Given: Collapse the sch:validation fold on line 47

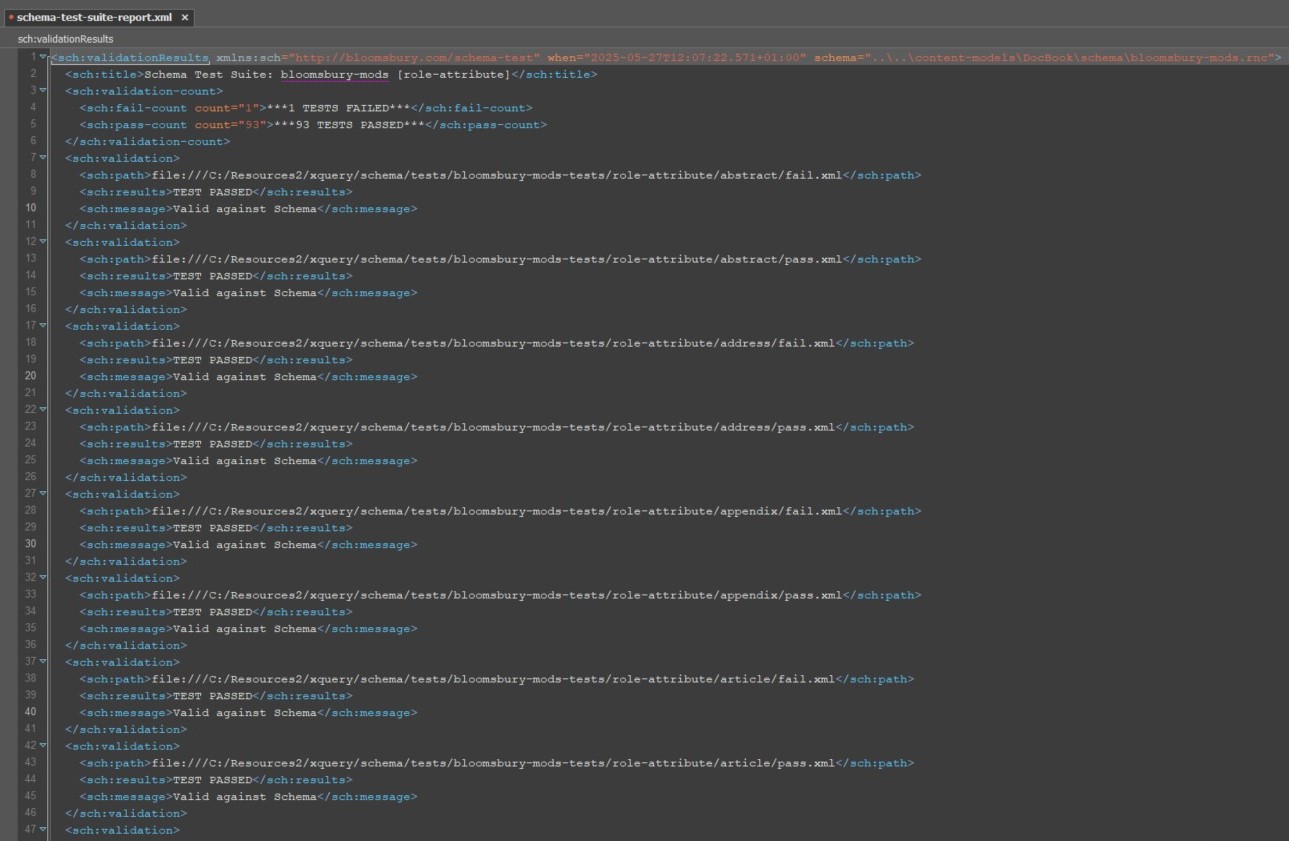Looking at the screenshot, I should (43, 830).
